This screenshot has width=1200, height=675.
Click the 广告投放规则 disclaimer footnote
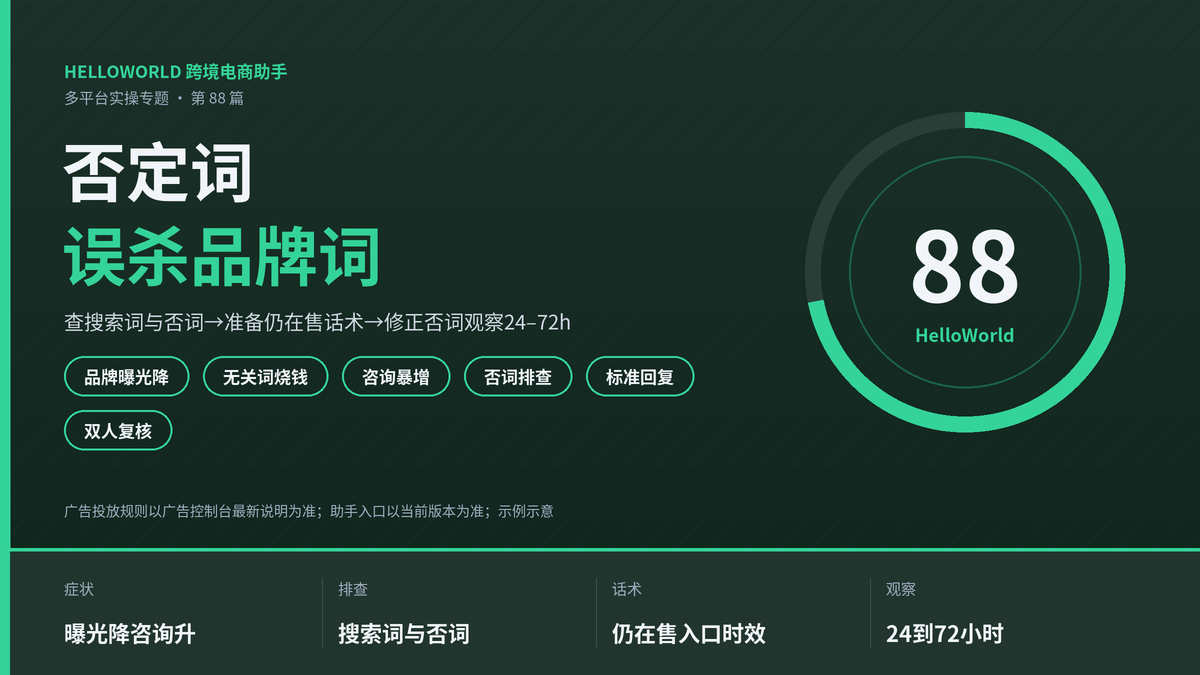pos(309,511)
